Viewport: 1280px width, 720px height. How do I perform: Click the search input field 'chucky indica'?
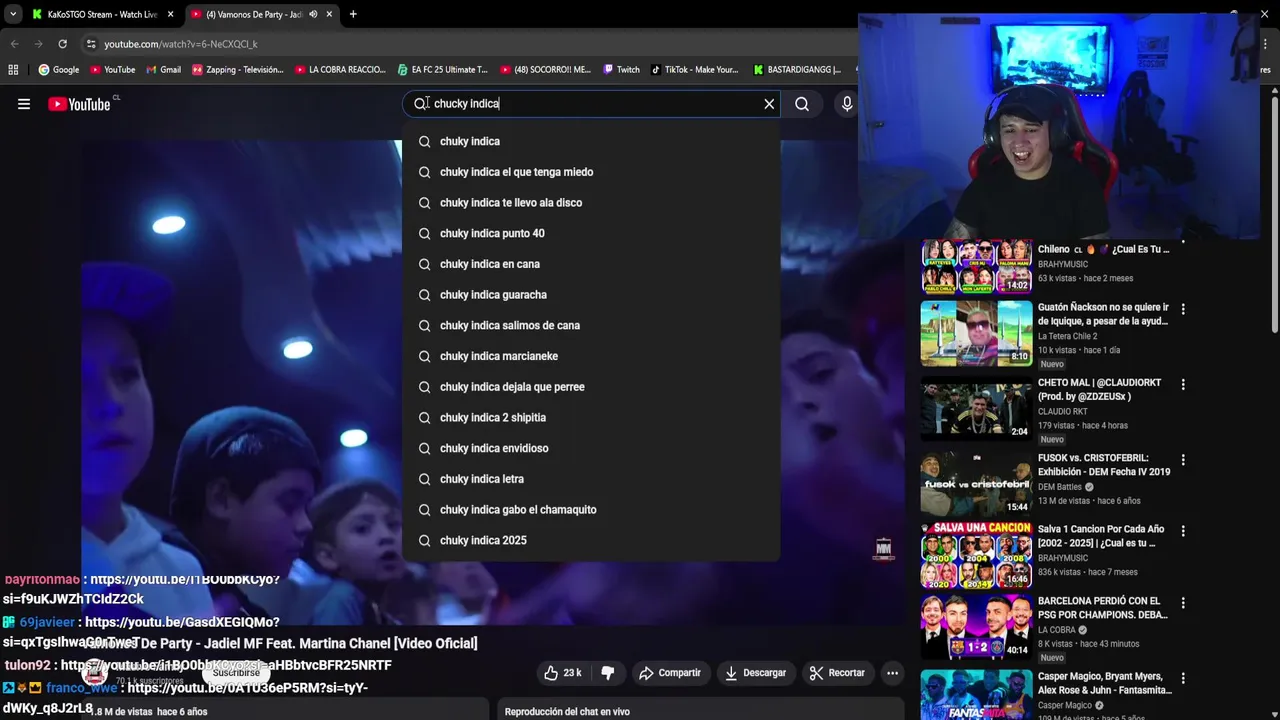[590, 104]
